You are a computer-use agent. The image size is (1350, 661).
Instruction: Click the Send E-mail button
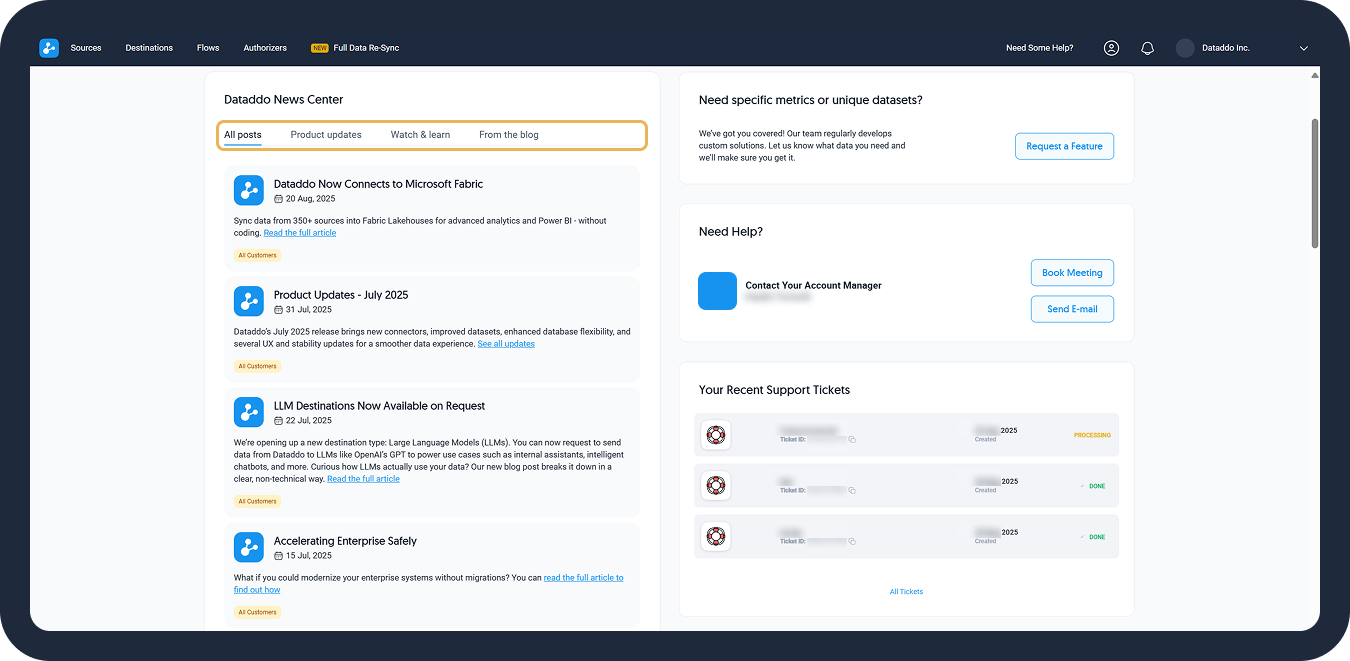(x=1072, y=309)
